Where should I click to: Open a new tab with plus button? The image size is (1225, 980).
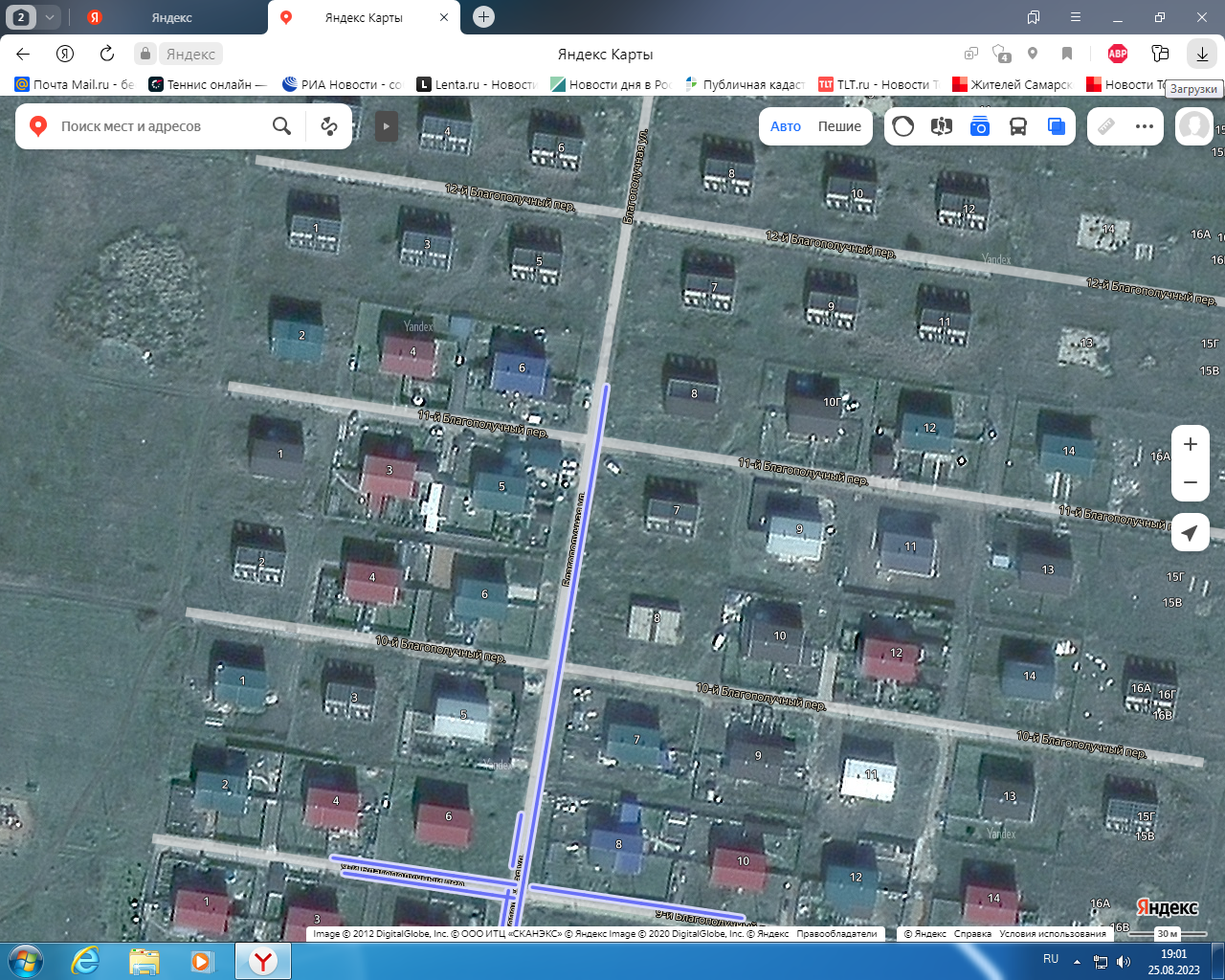[484, 17]
